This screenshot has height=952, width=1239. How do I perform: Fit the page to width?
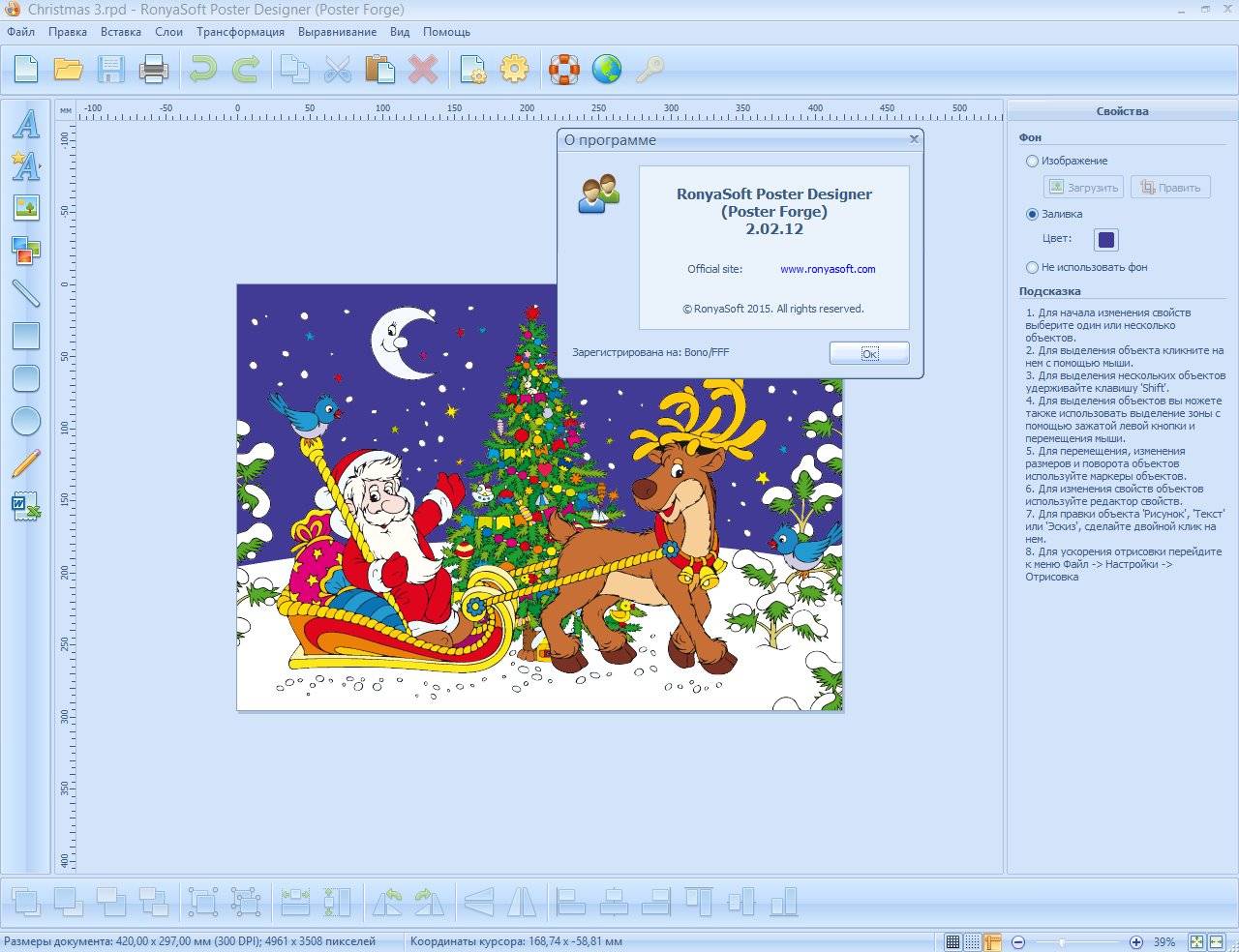click(x=1217, y=941)
